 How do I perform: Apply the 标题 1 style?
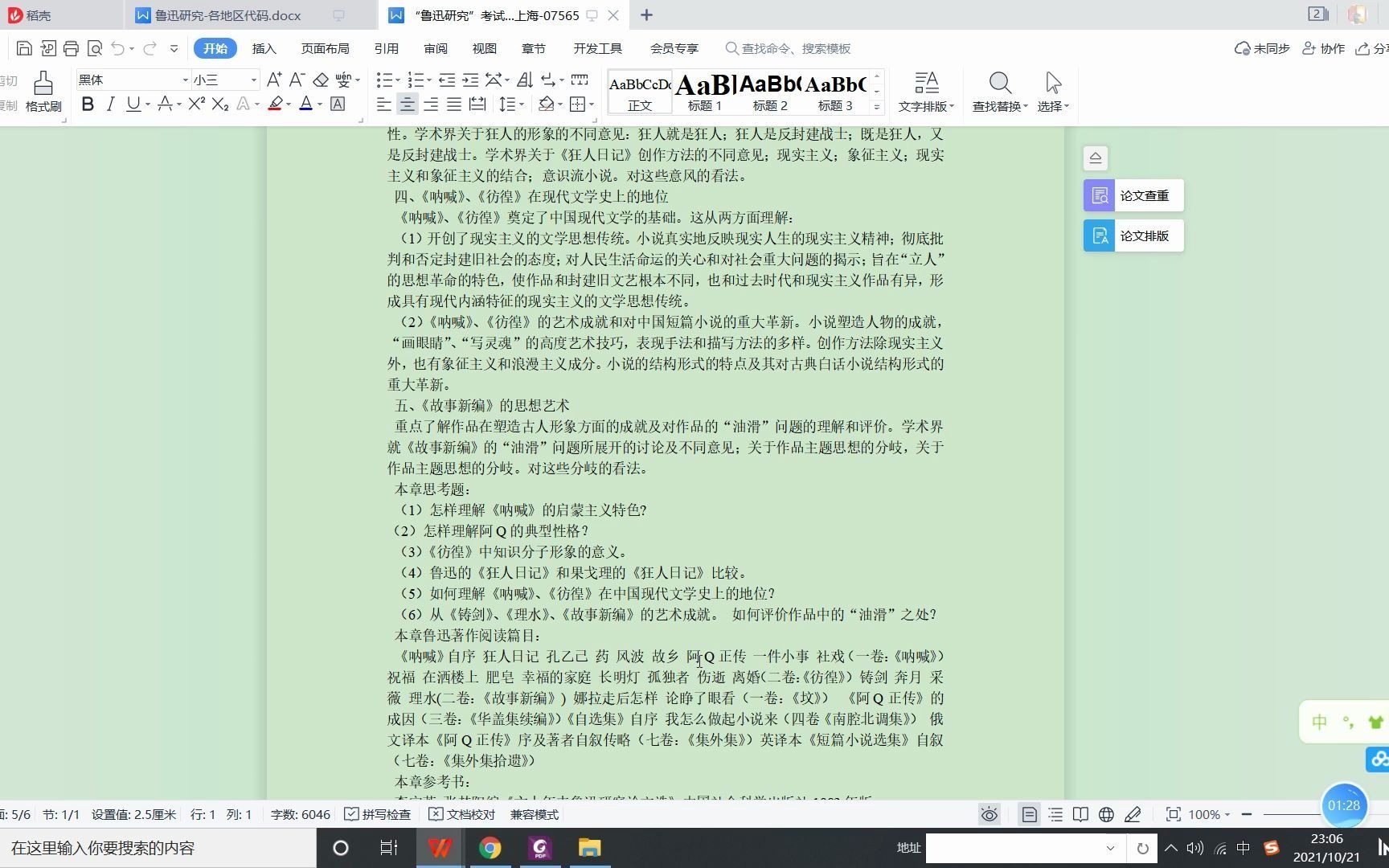[x=705, y=92]
